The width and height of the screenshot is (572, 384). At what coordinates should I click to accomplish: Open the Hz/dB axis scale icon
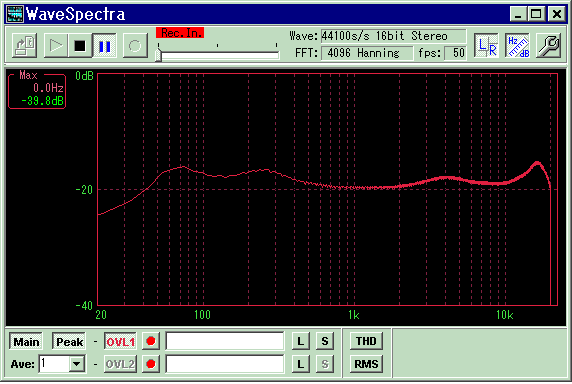coord(518,46)
